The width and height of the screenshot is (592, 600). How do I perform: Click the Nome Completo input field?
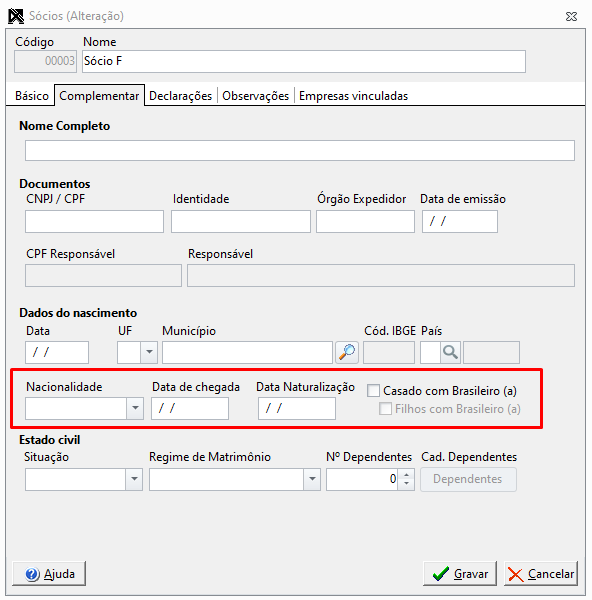point(300,150)
